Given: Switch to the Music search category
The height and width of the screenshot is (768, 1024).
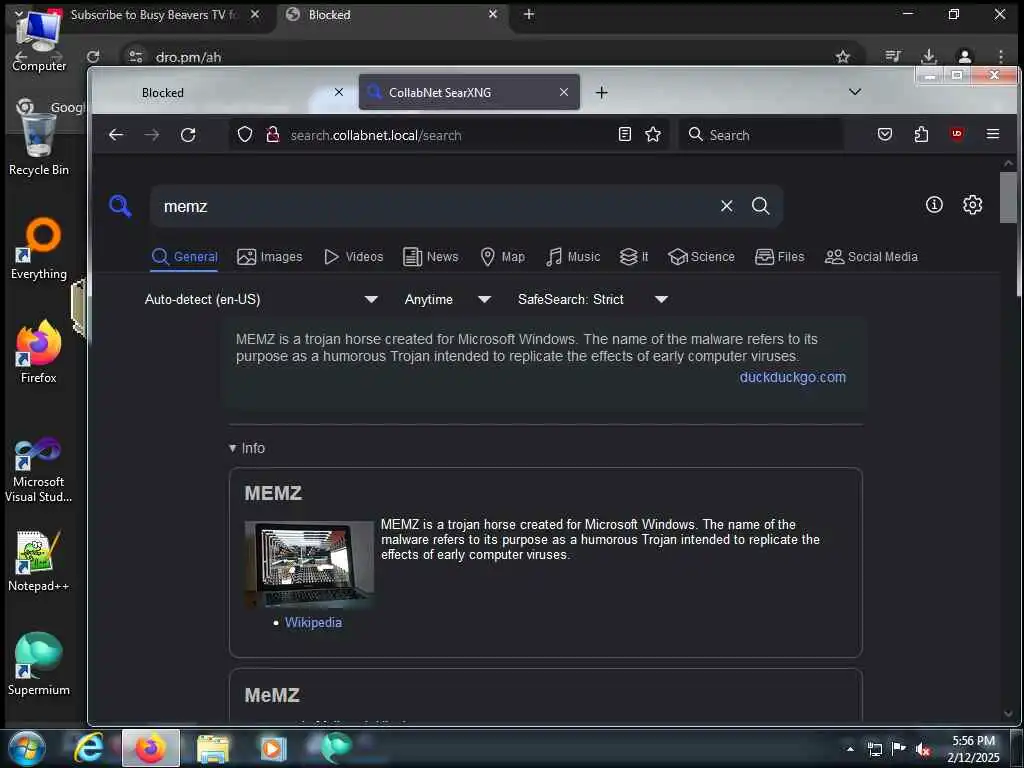Looking at the screenshot, I should click(573, 257).
